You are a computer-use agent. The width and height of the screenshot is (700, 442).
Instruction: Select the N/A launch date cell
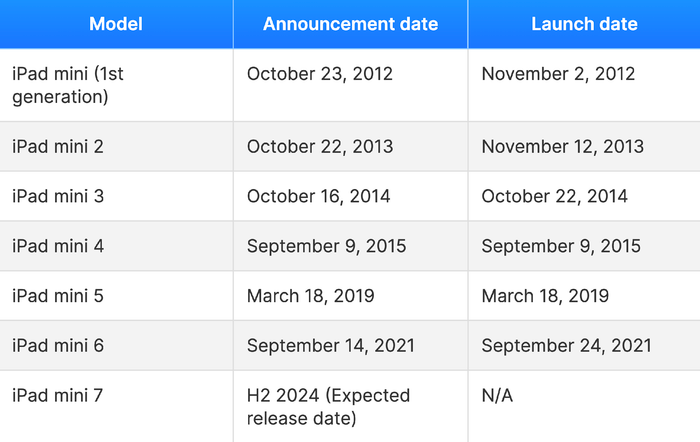click(x=497, y=396)
